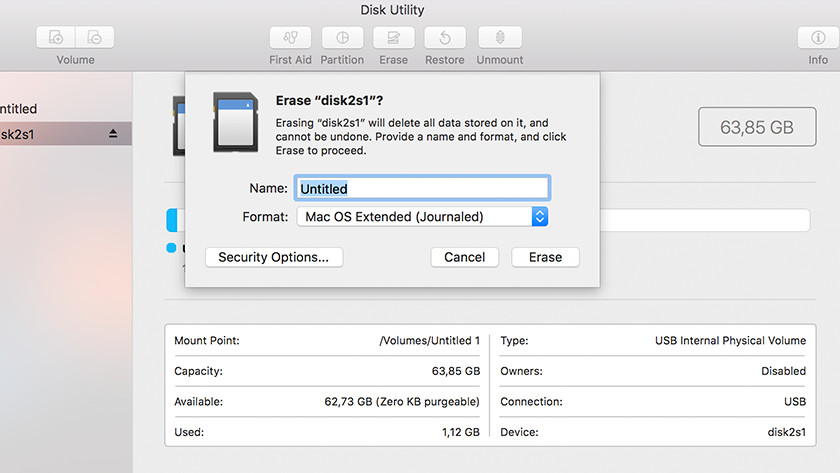Screen dimensions: 840x473
Task: Confirm with the Erase button
Action: 545,257
